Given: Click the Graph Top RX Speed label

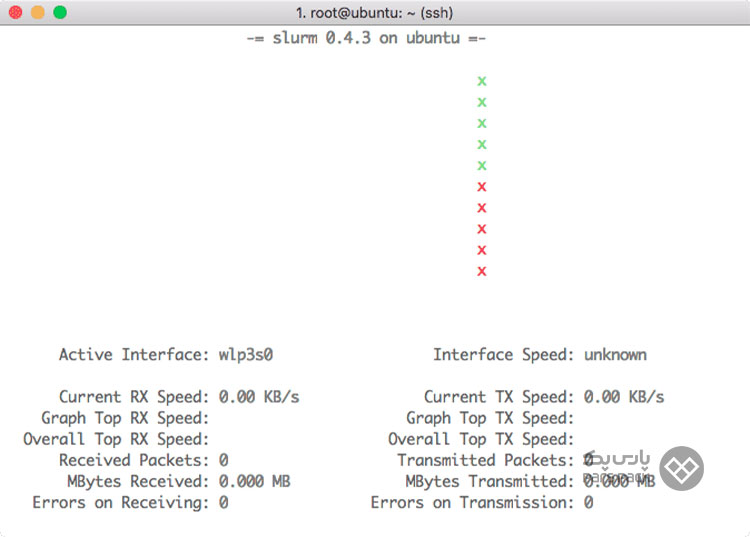Looking at the screenshot, I should tap(125, 418).
